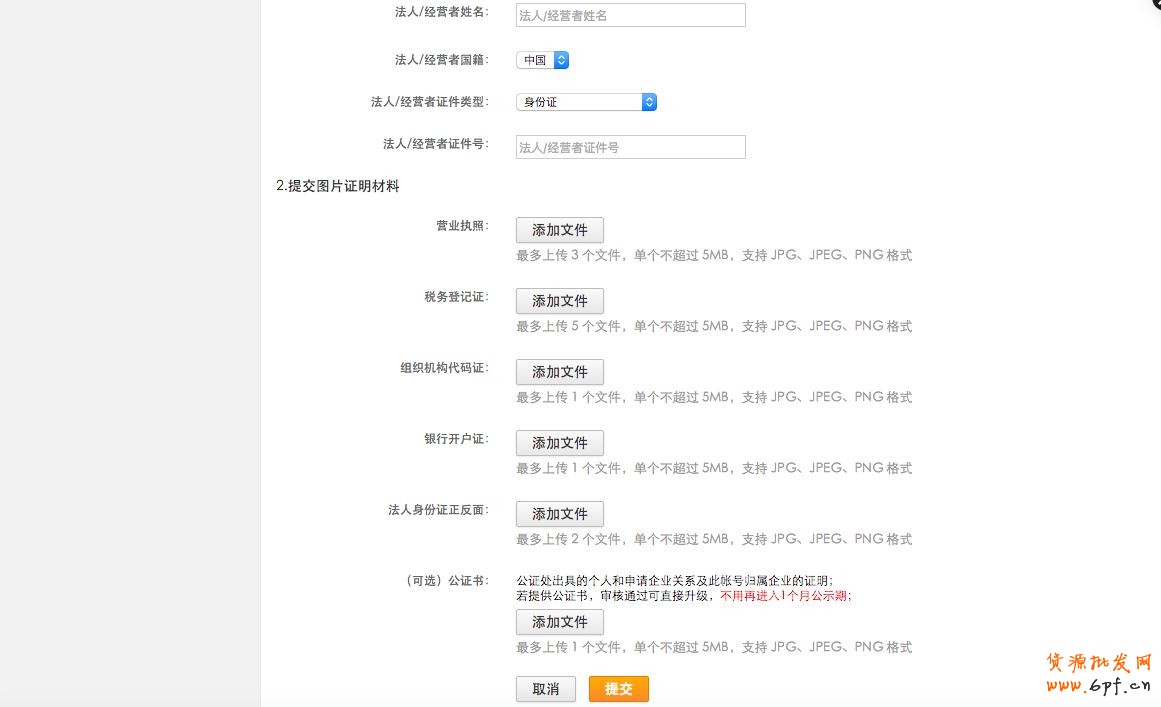
Task: Add a file for the optional 公证书
Action: pos(559,622)
